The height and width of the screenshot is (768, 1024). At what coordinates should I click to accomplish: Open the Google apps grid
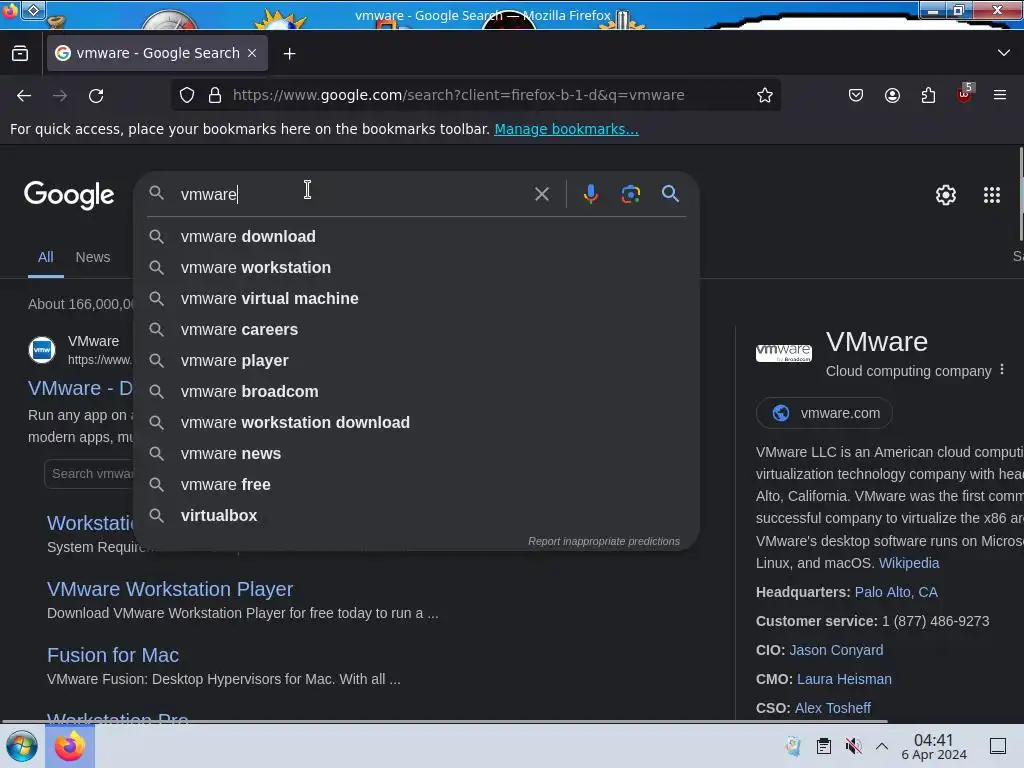coord(991,195)
